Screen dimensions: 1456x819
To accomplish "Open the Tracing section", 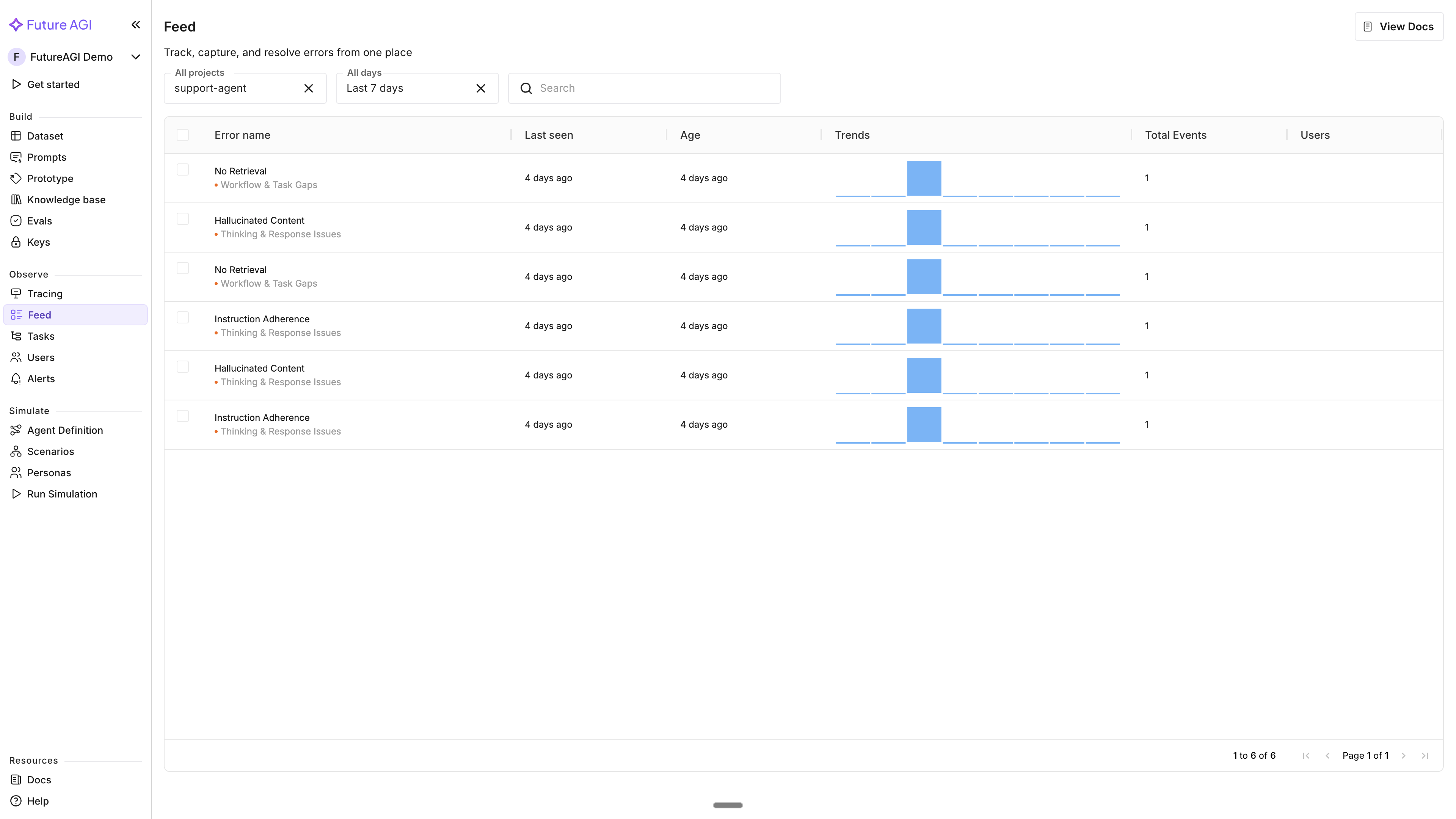I will tap(45, 293).
